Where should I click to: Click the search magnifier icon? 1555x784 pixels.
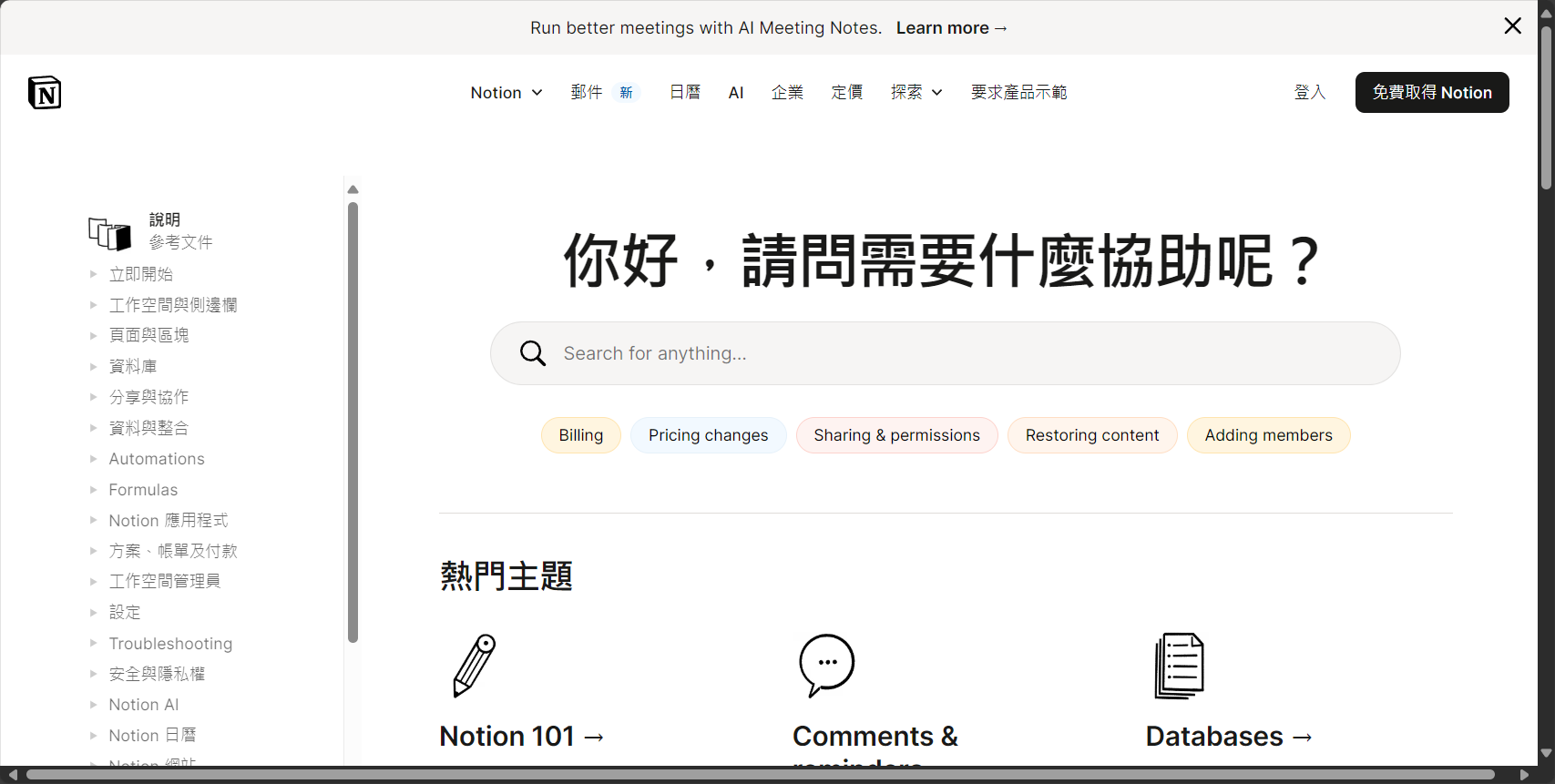pyautogui.click(x=533, y=353)
